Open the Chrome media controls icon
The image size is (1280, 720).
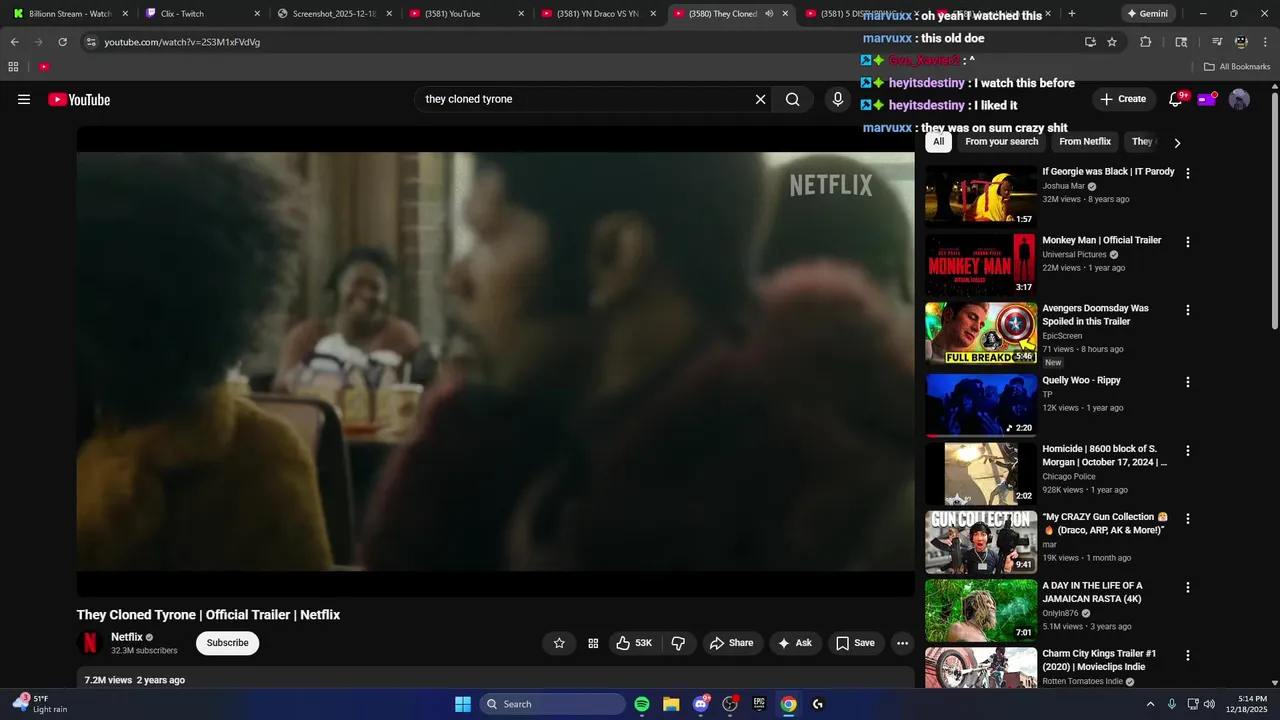pyautogui.click(x=1217, y=42)
